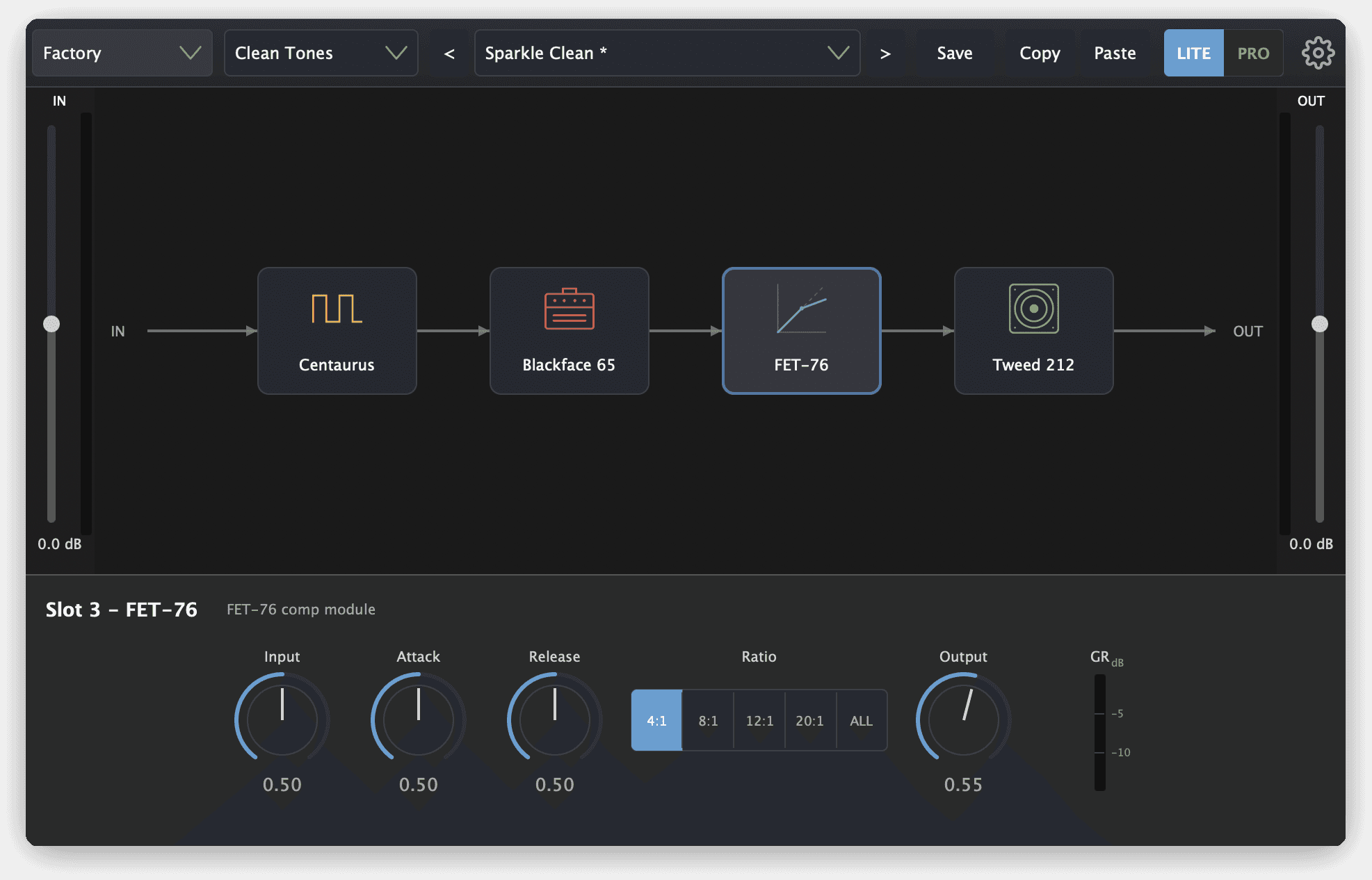This screenshot has height=880, width=1372.
Task: Click the output level meter bar
Action: tap(1284, 324)
